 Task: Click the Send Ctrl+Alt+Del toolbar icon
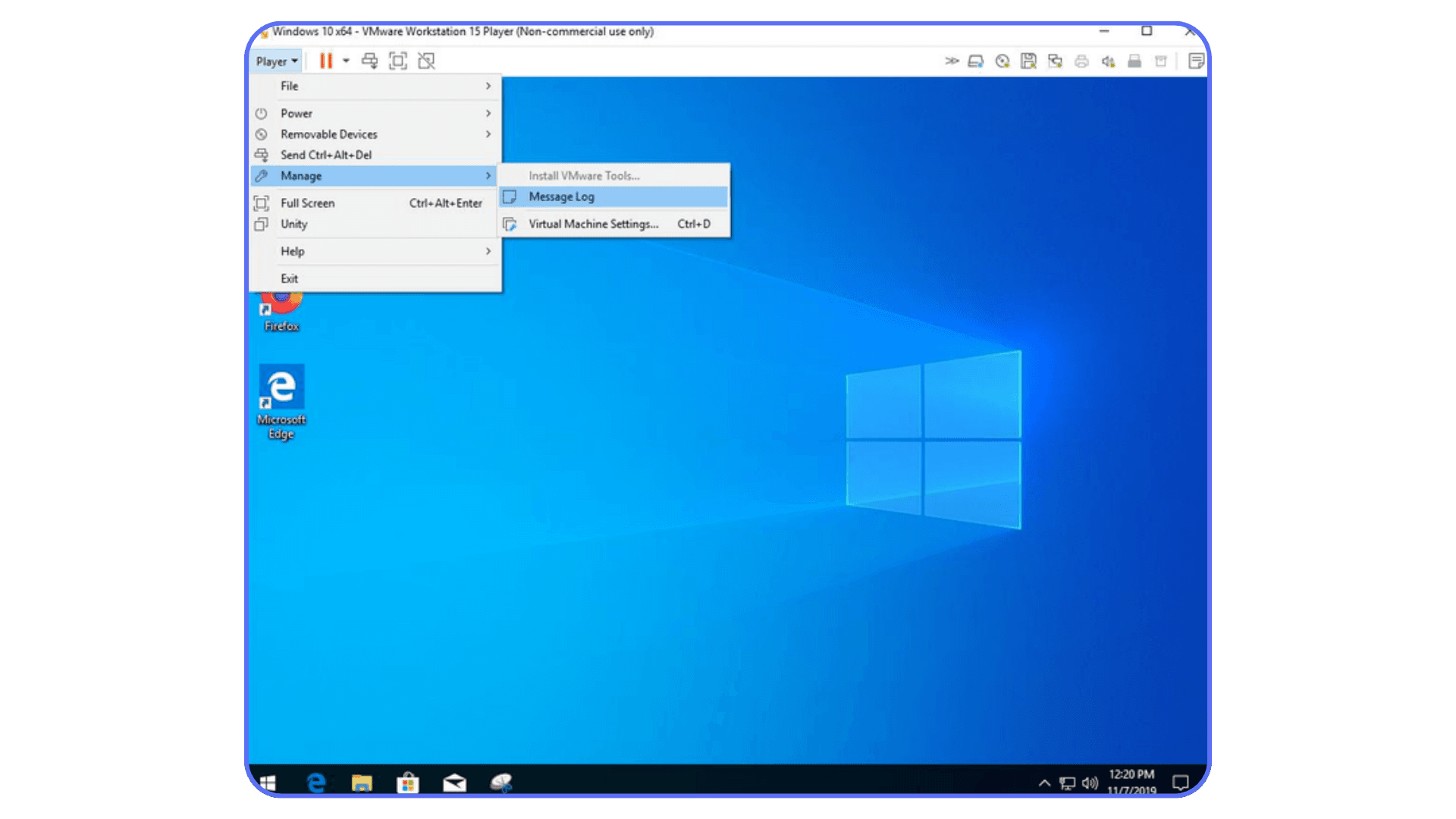pos(369,61)
